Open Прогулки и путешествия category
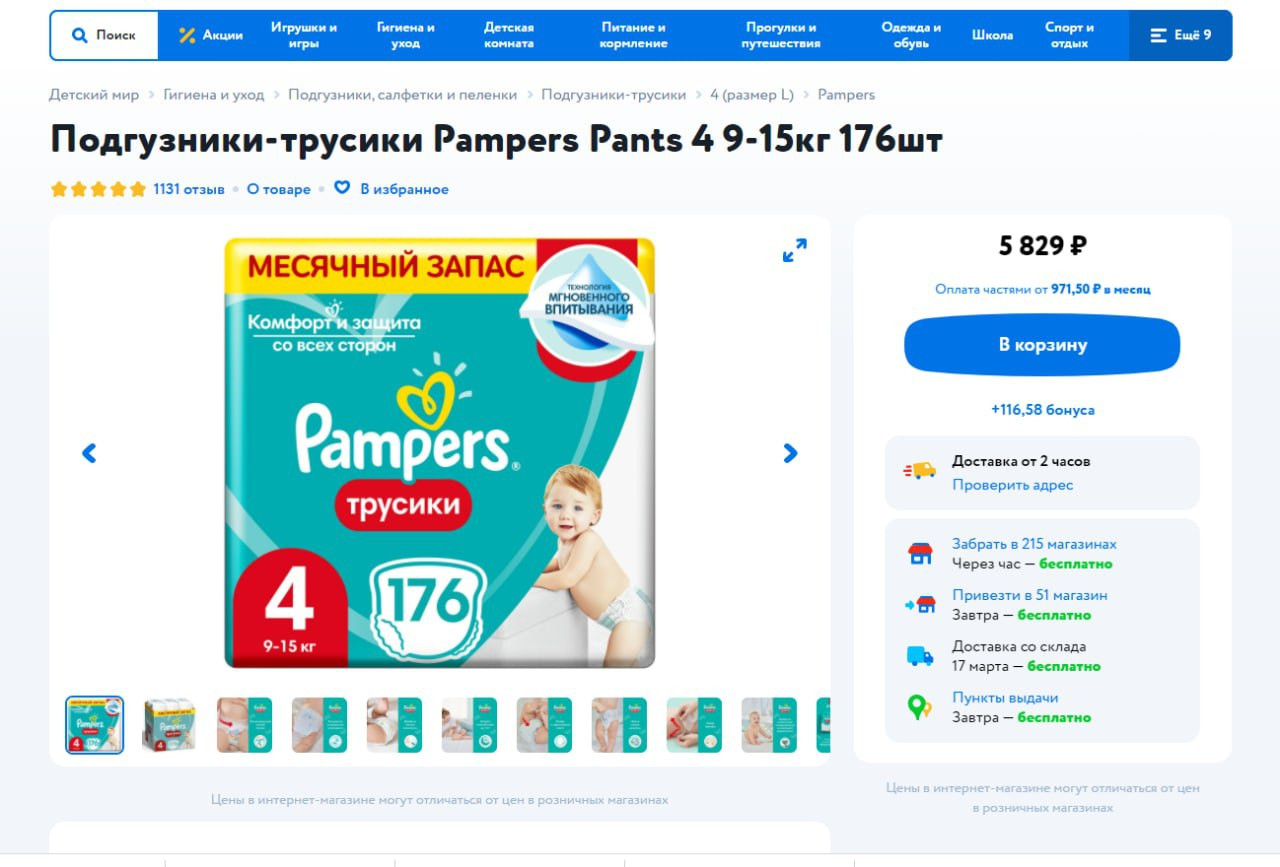The width and height of the screenshot is (1280, 867). (781, 35)
